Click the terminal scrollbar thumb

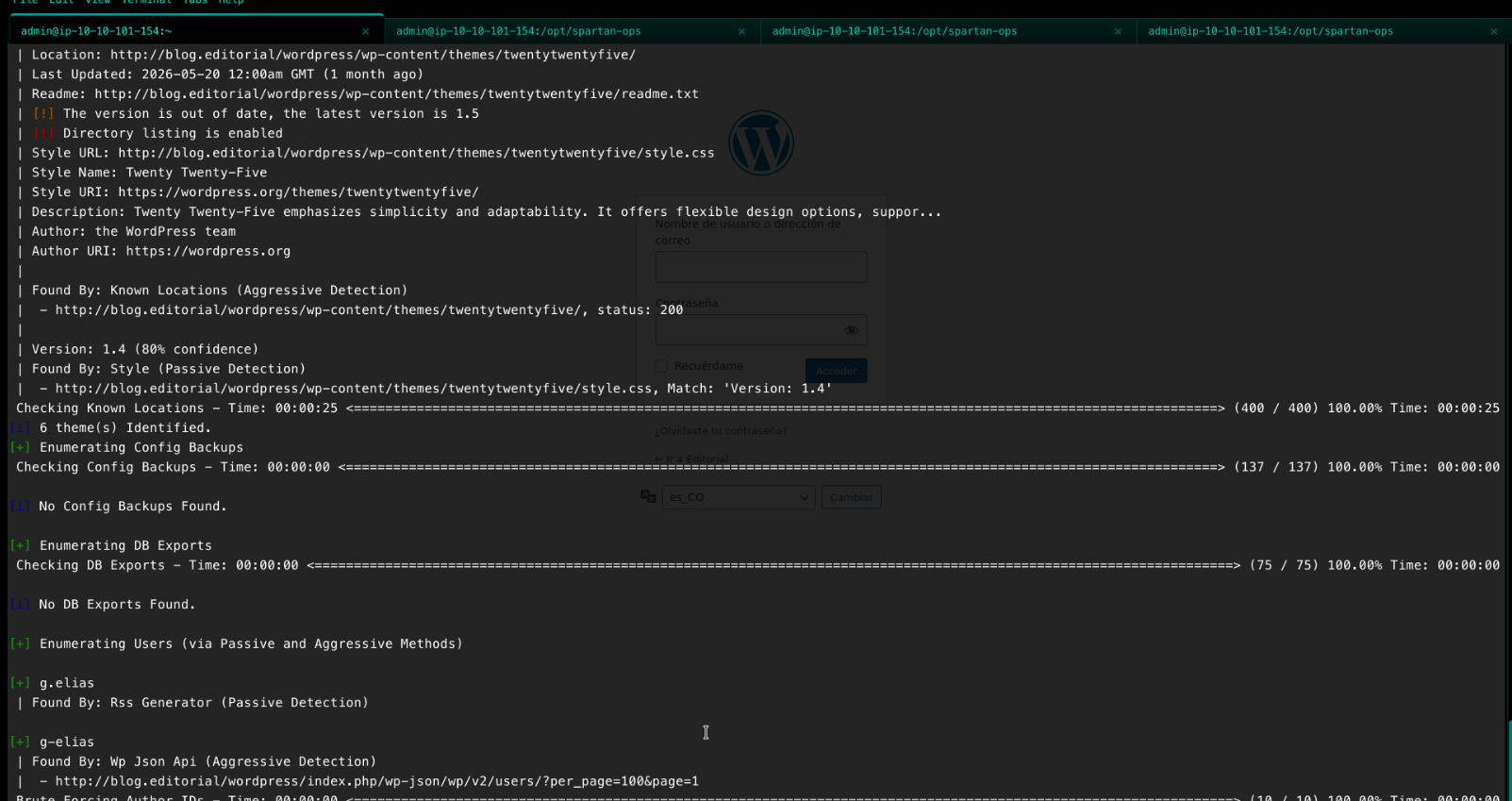click(x=1509, y=760)
